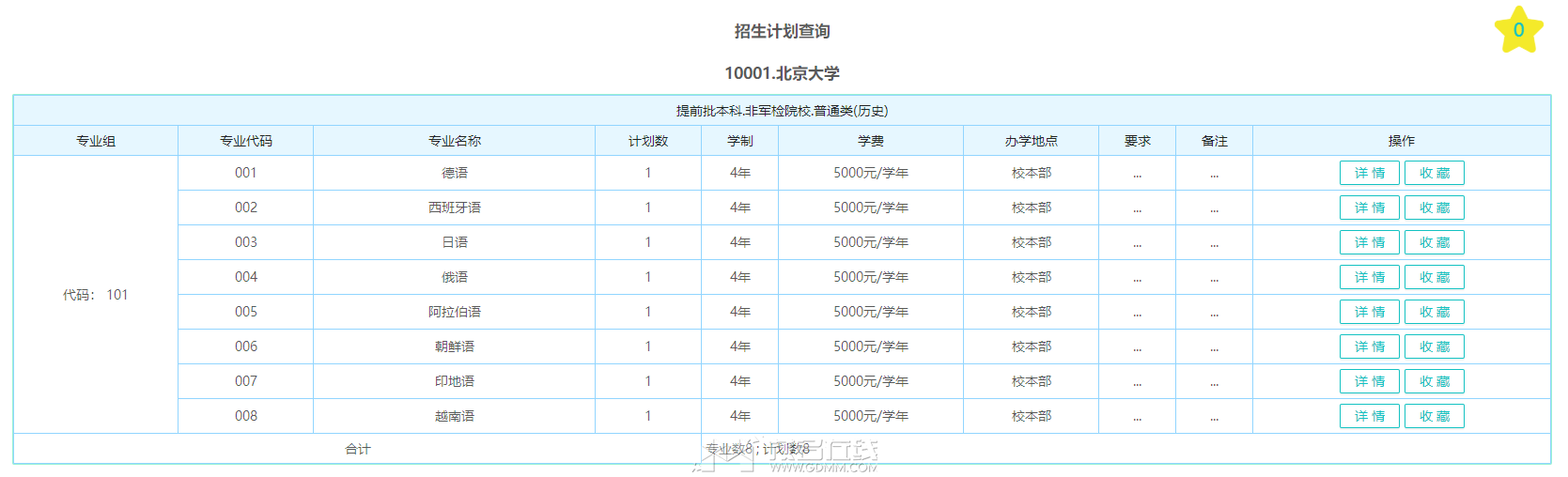1568x477 pixels.
Task: Open details for 西班牙语 row 002
Action: [x=1369, y=208]
